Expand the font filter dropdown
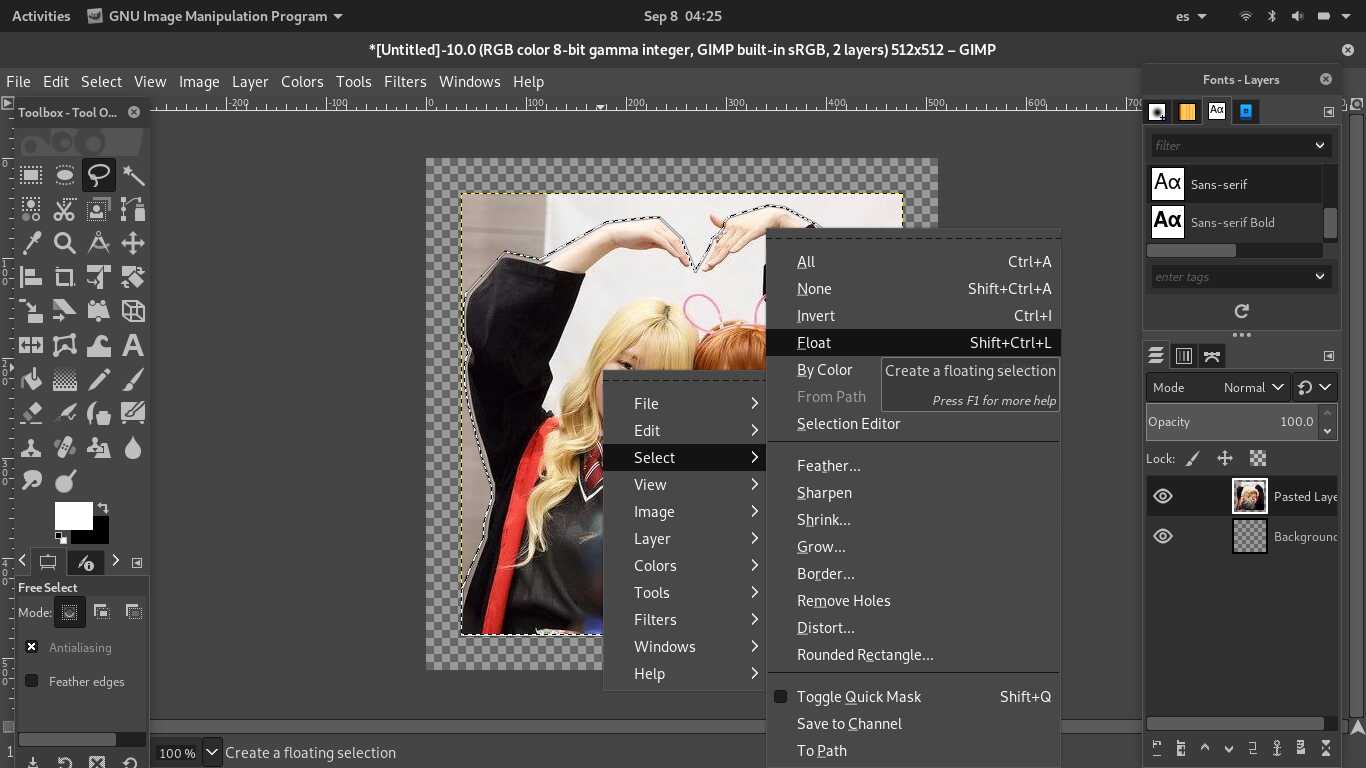 1320,146
